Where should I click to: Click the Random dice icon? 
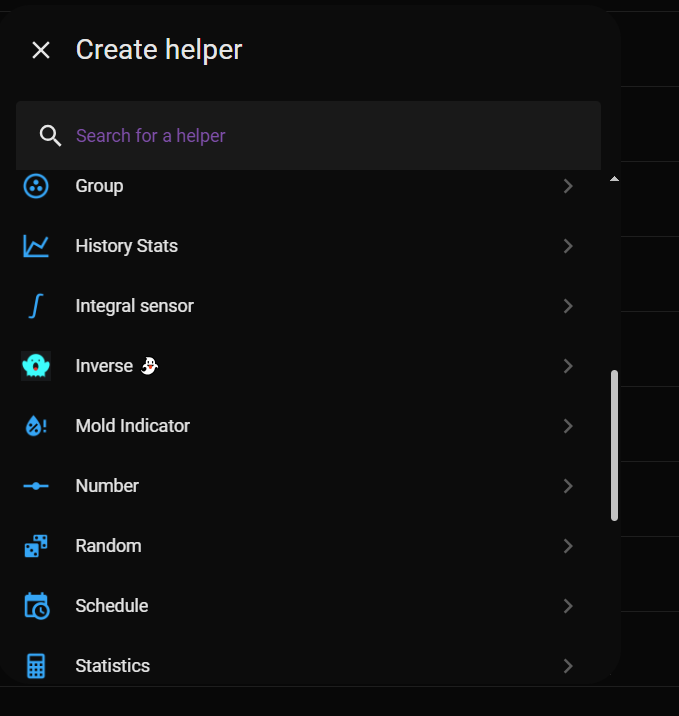tap(36, 546)
